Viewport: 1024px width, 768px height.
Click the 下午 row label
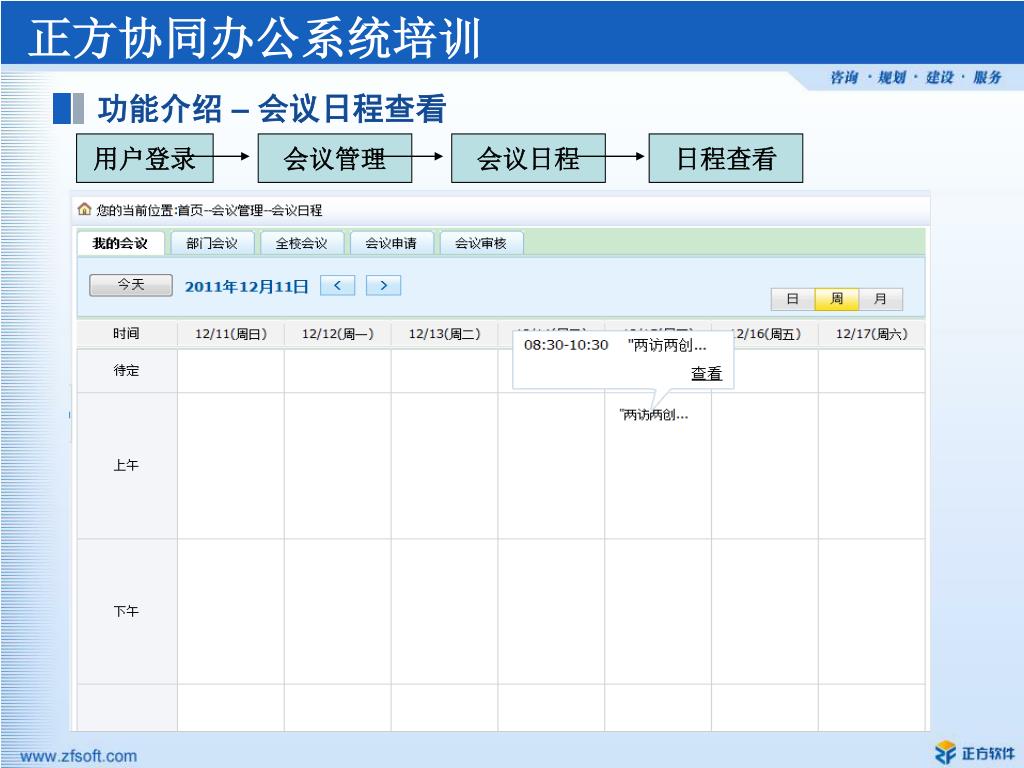[127, 611]
